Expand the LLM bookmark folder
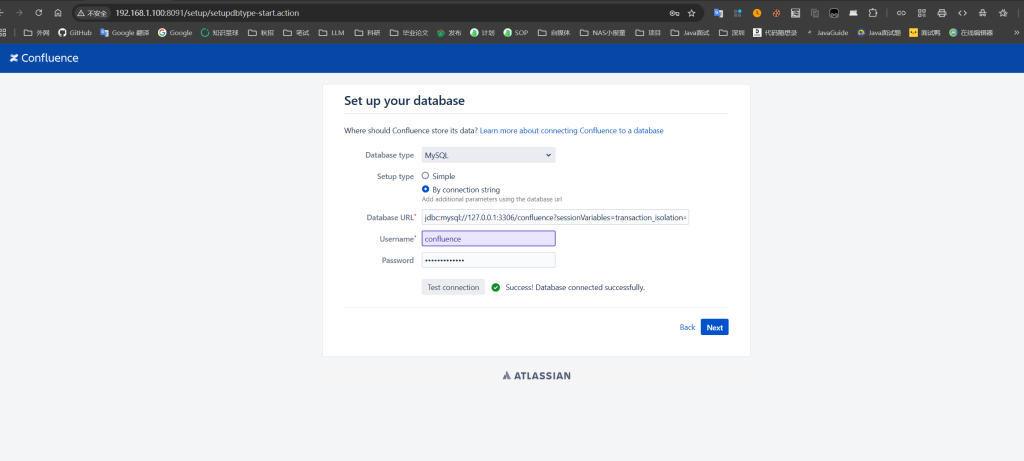The width and height of the screenshot is (1024, 461). tap(331, 32)
